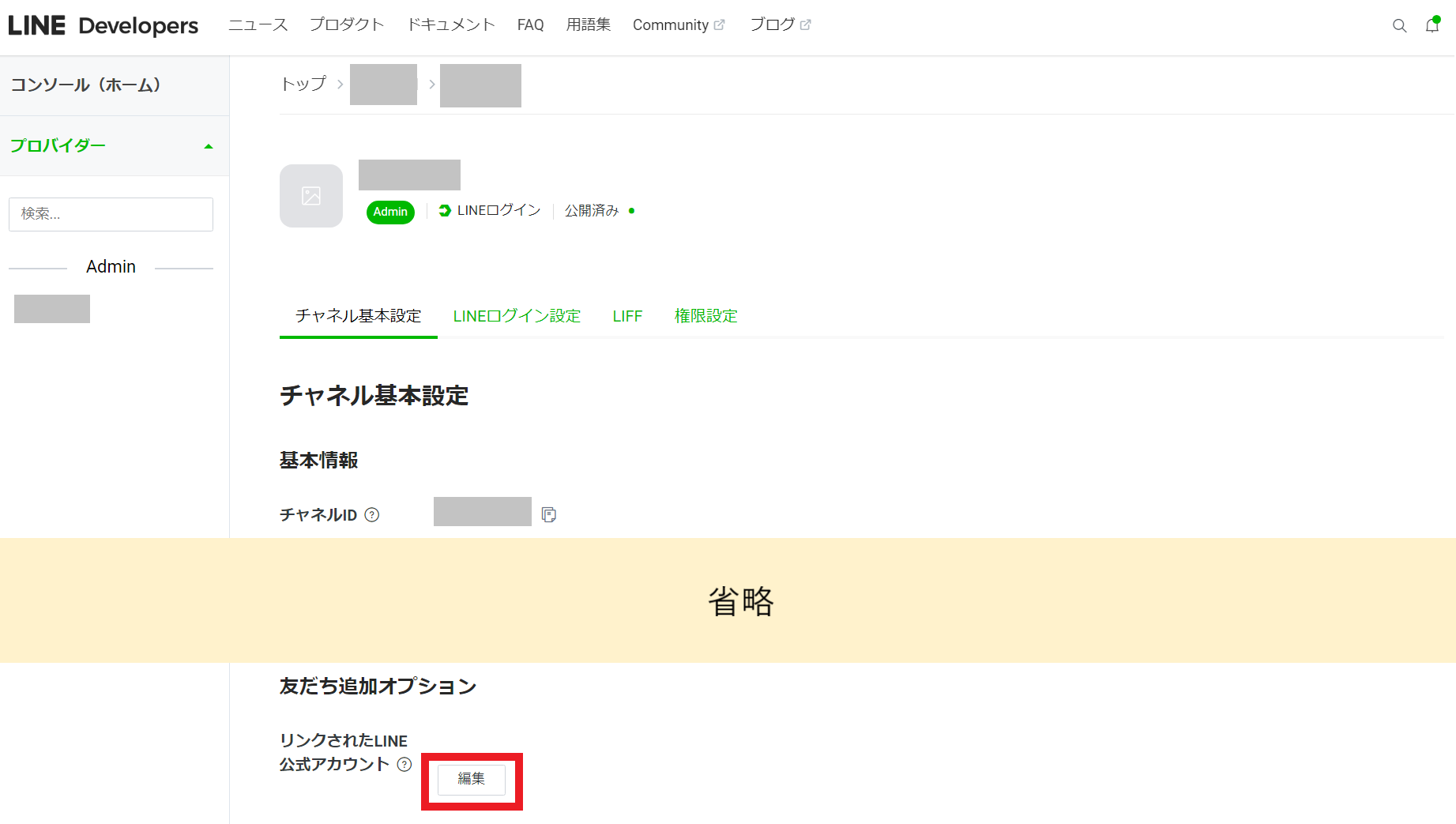Open the 用語集 menu item
Image resolution: width=1456 pixels, height=824 pixels.
tap(589, 25)
